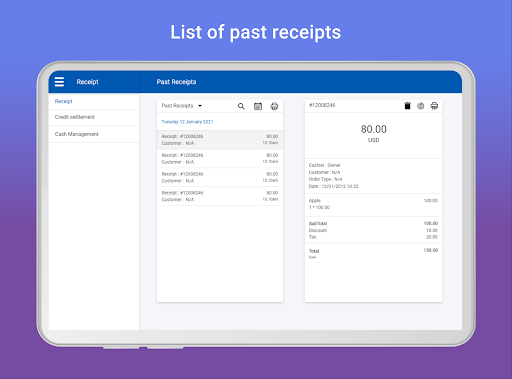Image resolution: width=512 pixels, height=379 pixels.
Task: Click the Receipt title in the header
Action: pos(87,82)
